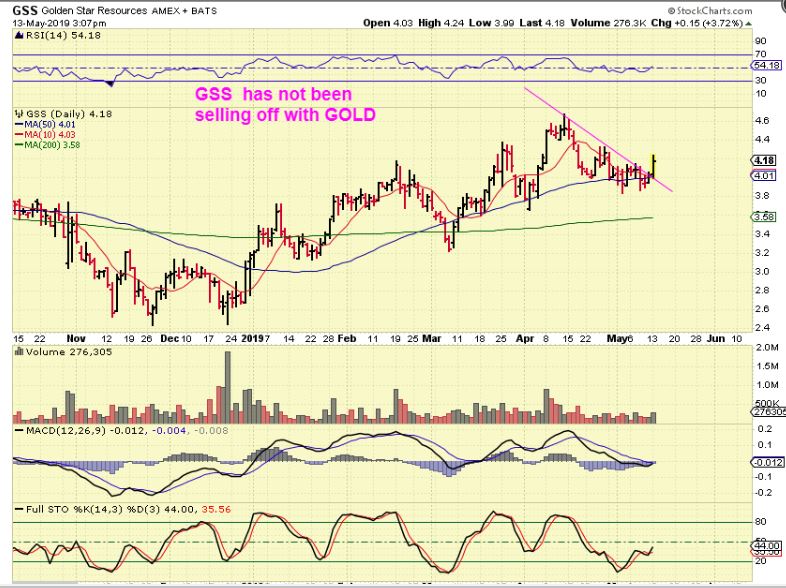Click the 30 RSI axis label
The width and height of the screenshot is (786, 588).
click(760, 80)
